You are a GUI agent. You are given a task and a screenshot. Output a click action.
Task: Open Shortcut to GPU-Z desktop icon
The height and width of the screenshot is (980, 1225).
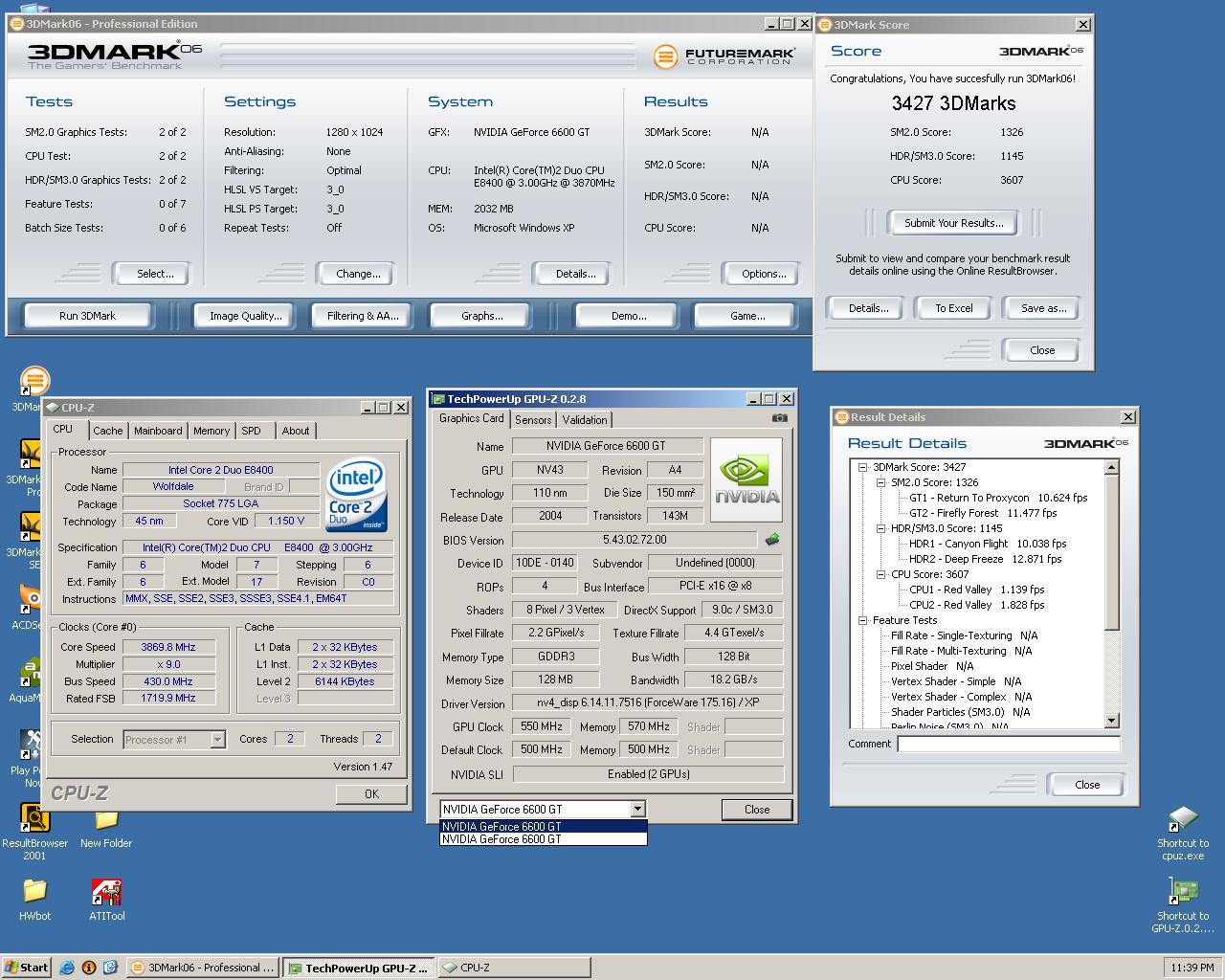[x=1183, y=905]
